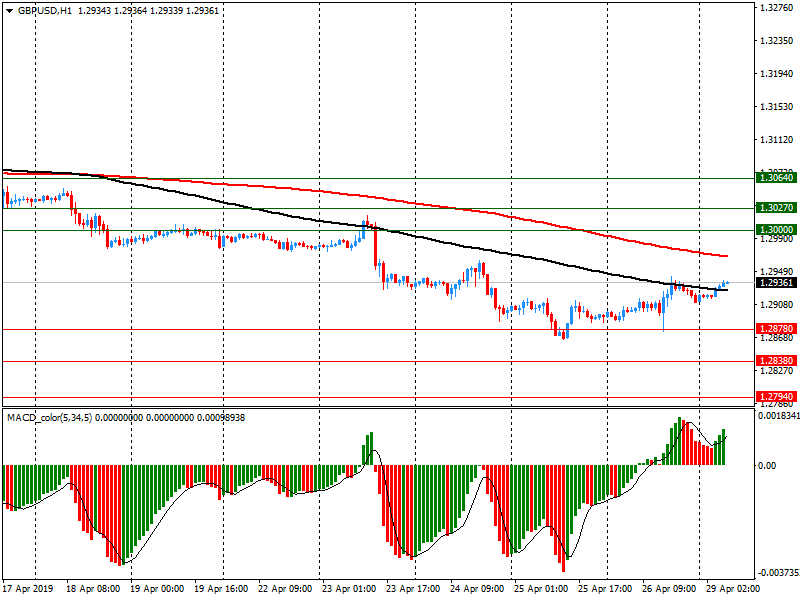
Task: Click the 23 Apr 17:00 time label
Action: pyautogui.click(x=413, y=590)
